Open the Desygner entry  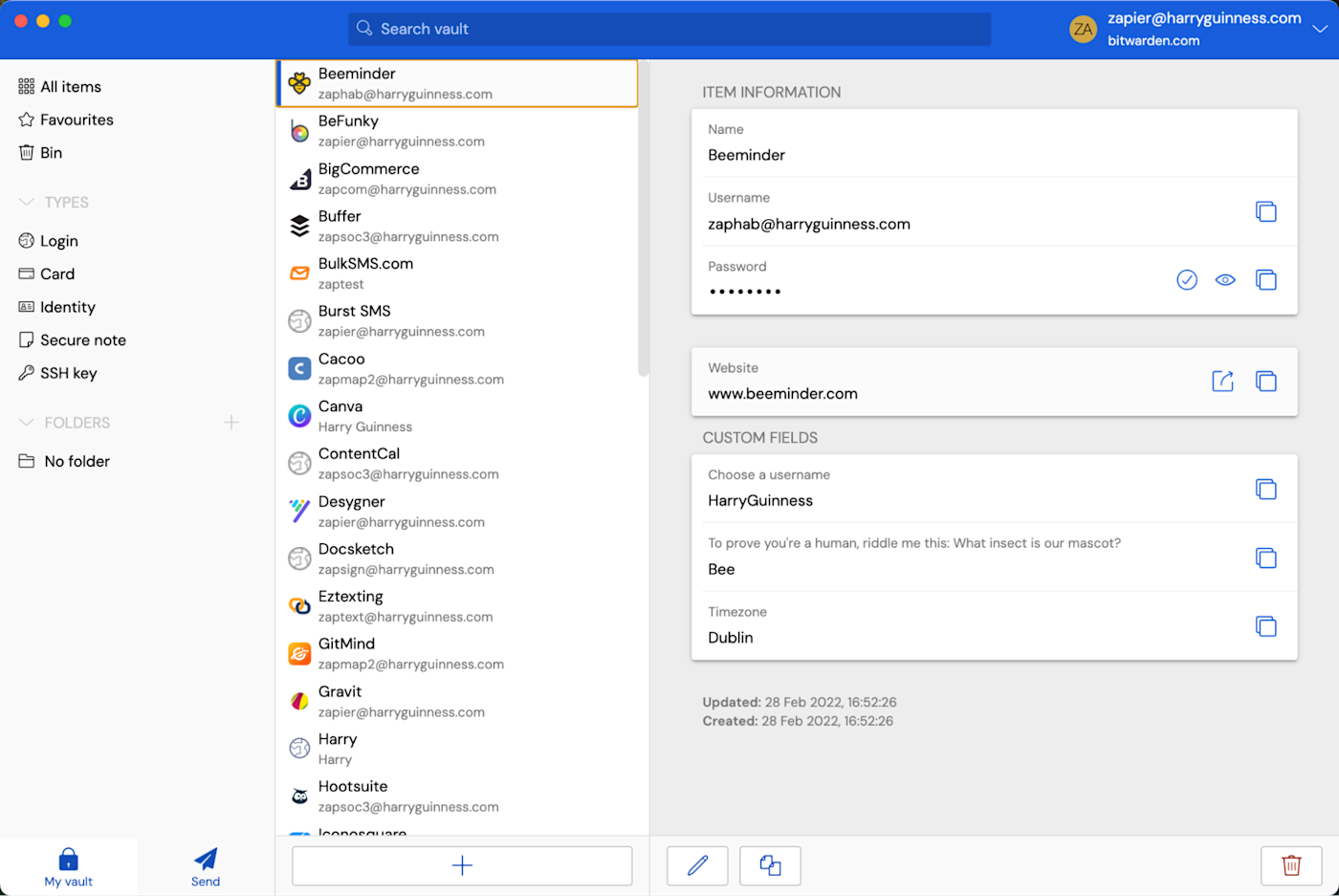coord(457,512)
